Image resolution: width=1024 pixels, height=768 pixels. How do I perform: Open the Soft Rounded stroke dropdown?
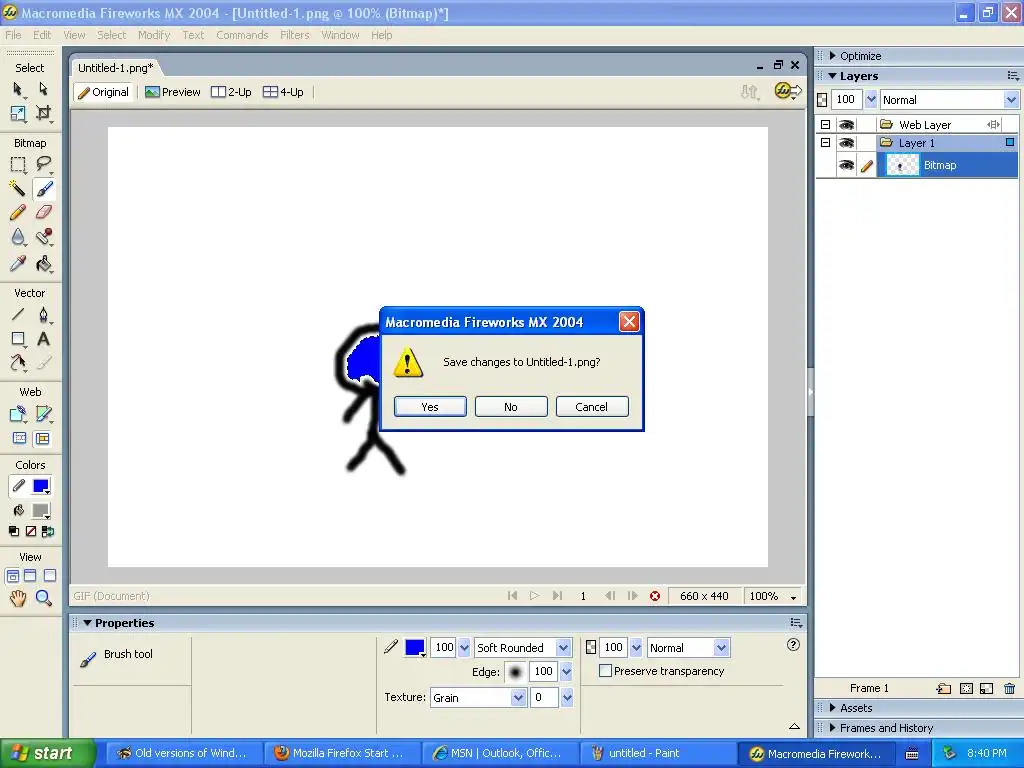(563, 647)
